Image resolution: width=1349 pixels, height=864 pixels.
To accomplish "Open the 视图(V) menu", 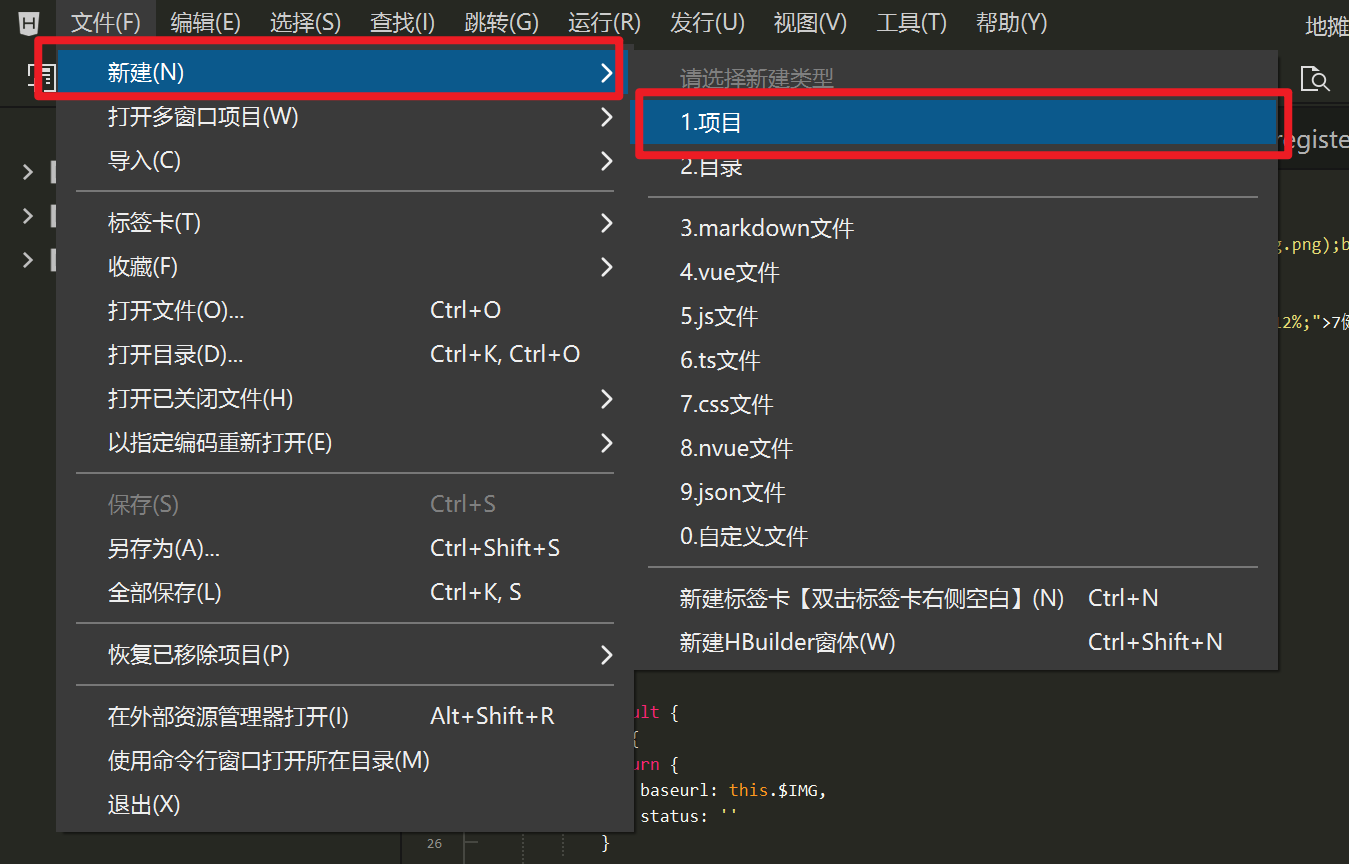I will 810,22.
